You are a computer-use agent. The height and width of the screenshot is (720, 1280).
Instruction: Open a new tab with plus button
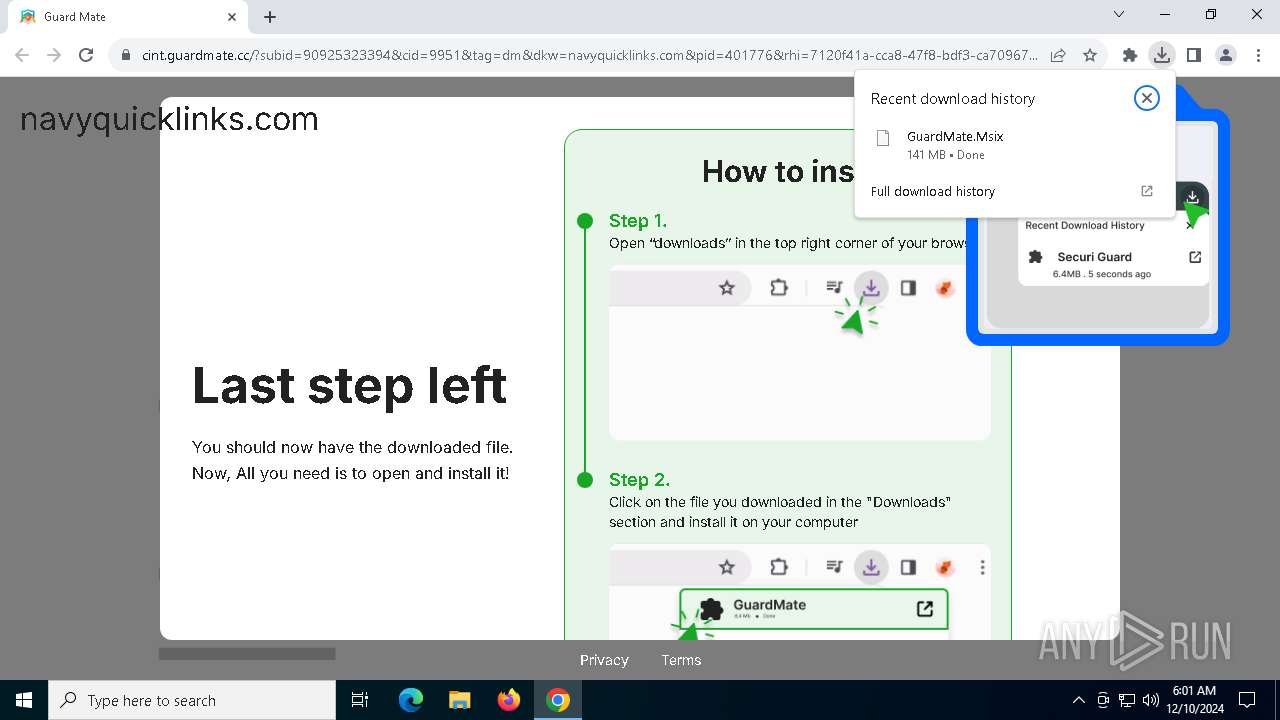[270, 17]
